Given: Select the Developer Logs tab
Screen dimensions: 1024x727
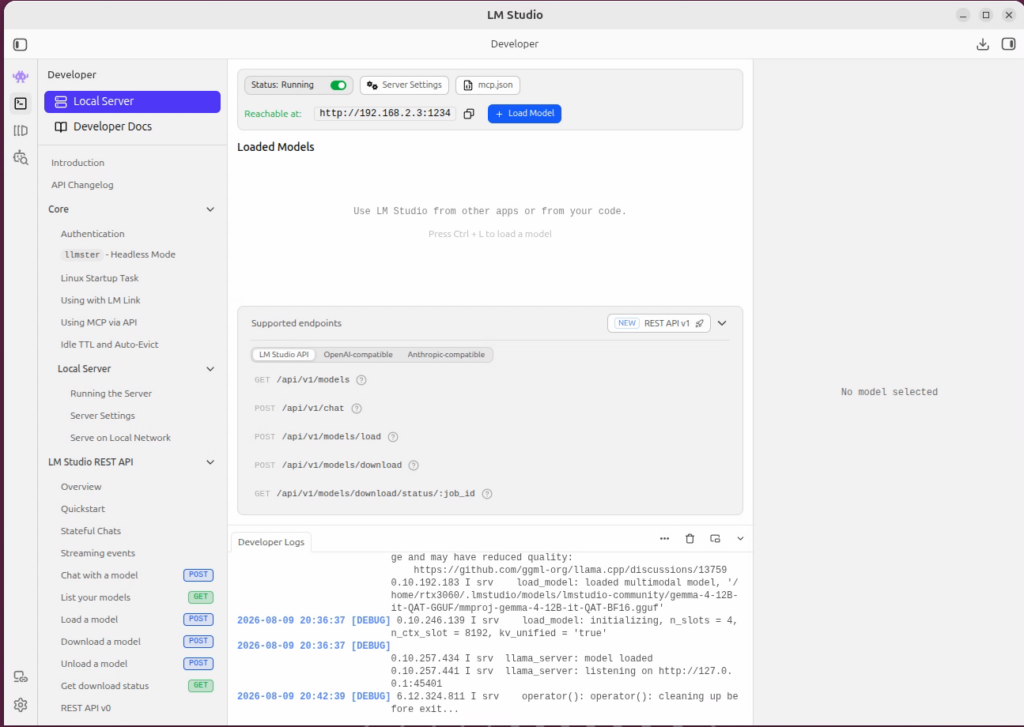Looking at the screenshot, I should point(271,542).
